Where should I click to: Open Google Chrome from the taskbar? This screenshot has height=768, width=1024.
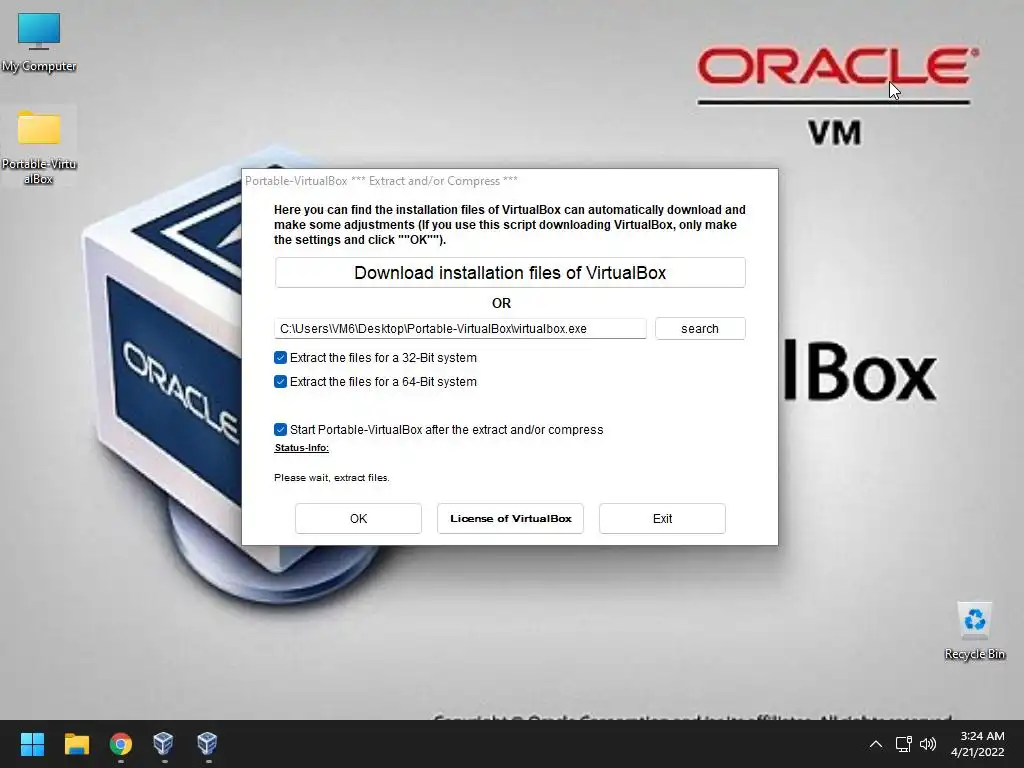coord(121,744)
